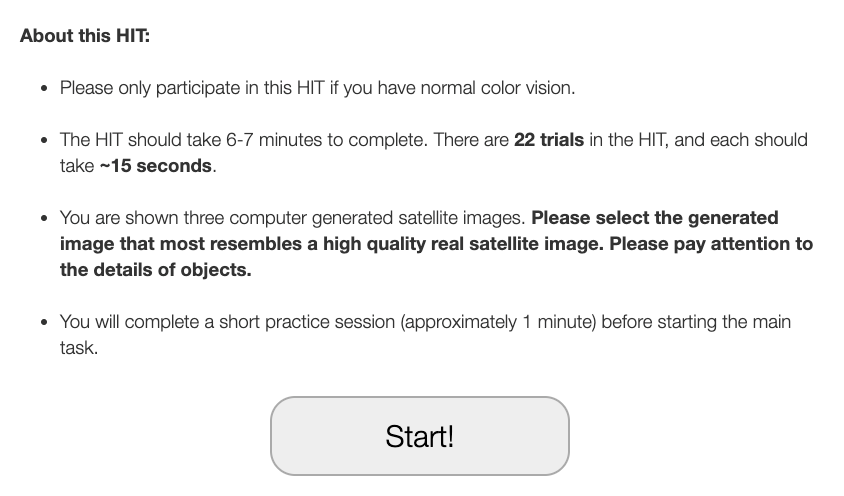This screenshot has height=496, width=844.
Task: Click the word "task." in last bullet
Action: tap(79, 348)
